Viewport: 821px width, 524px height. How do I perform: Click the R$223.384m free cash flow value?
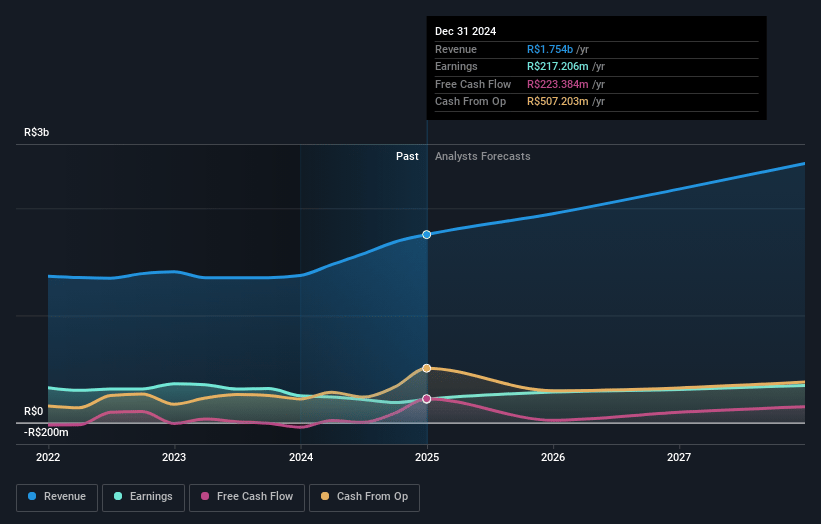click(x=558, y=84)
